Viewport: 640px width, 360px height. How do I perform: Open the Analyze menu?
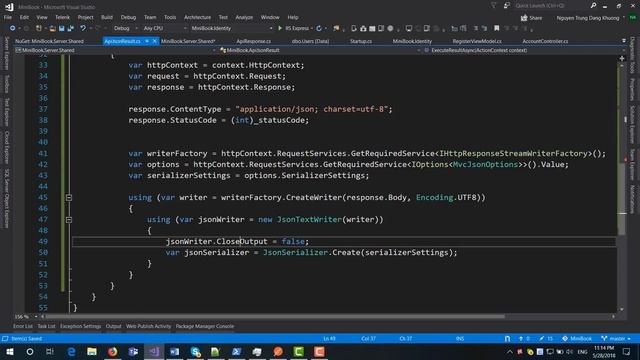tap(244, 17)
